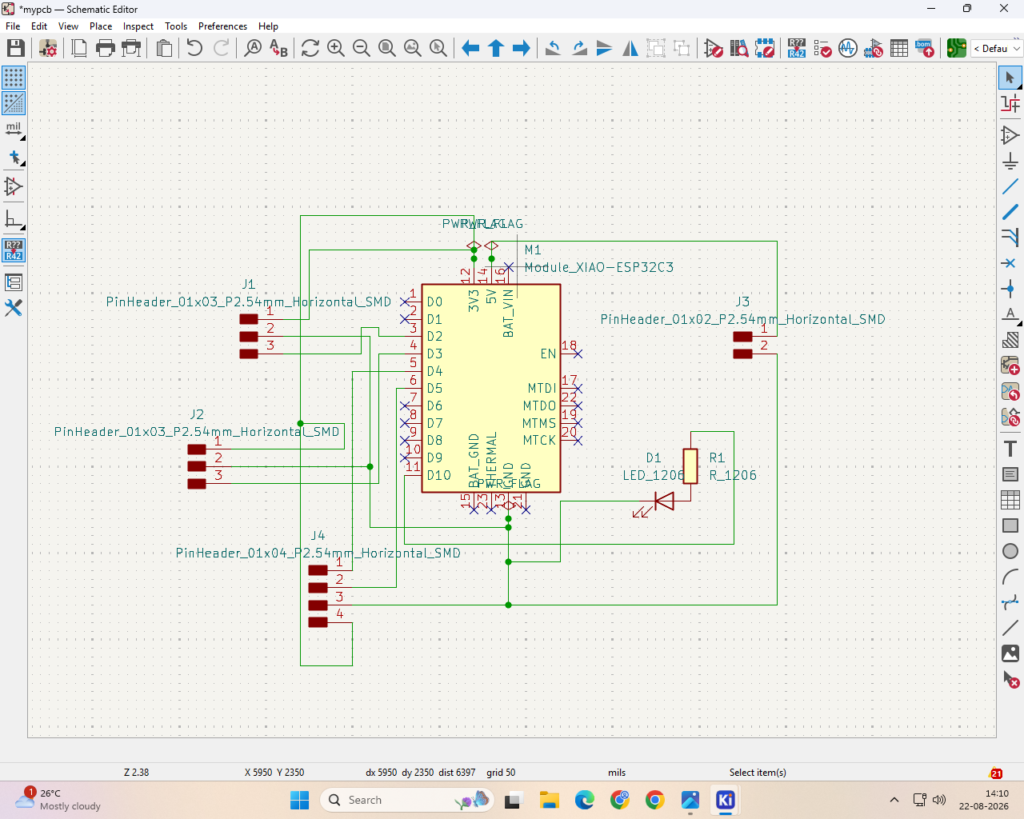Toggle grid dots display
Image resolution: width=1024 pixels, height=819 pixels.
pyautogui.click(x=14, y=77)
